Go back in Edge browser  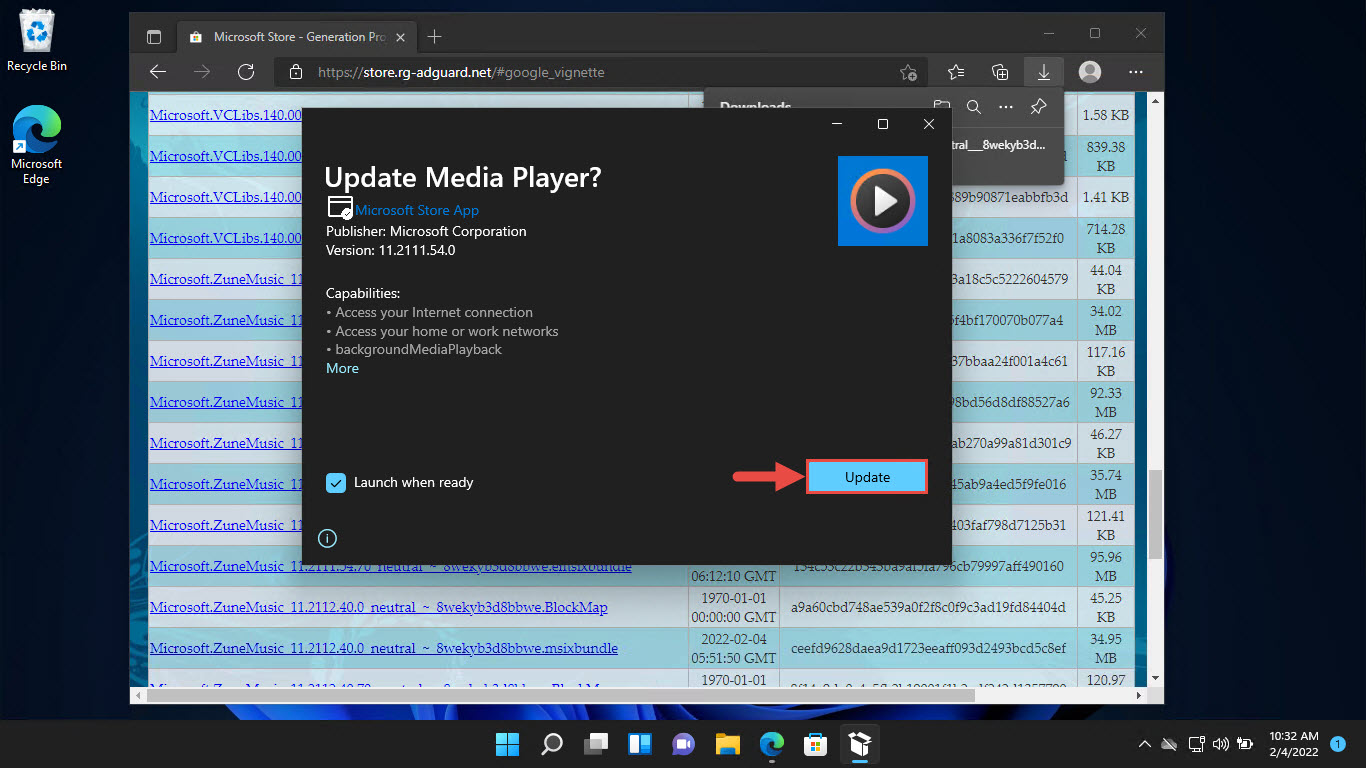click(157, 72)
